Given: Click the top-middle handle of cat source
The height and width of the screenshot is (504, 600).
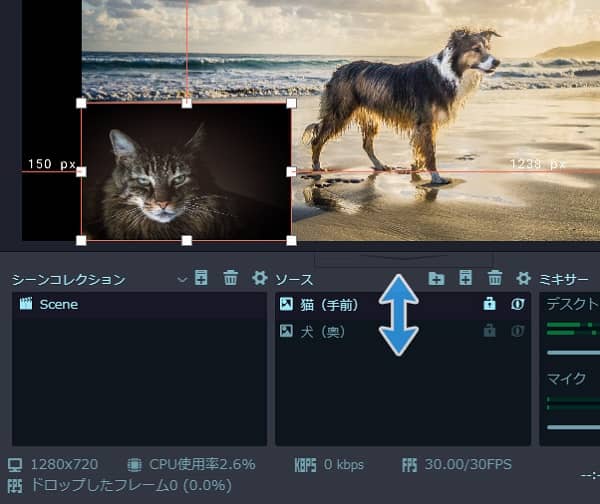Looking at the screenshot, I should coord(186,103).
